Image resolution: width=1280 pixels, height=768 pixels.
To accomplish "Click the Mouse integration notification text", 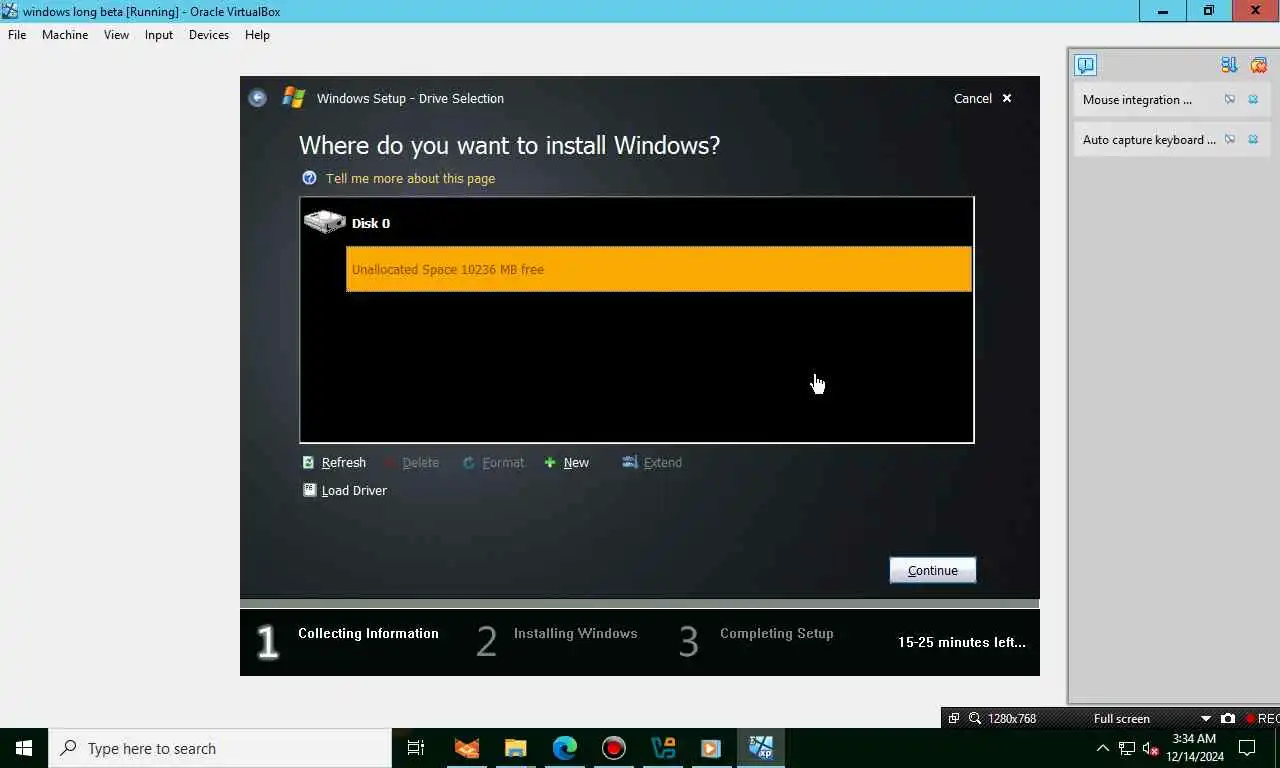I will tap(1137, 100).
